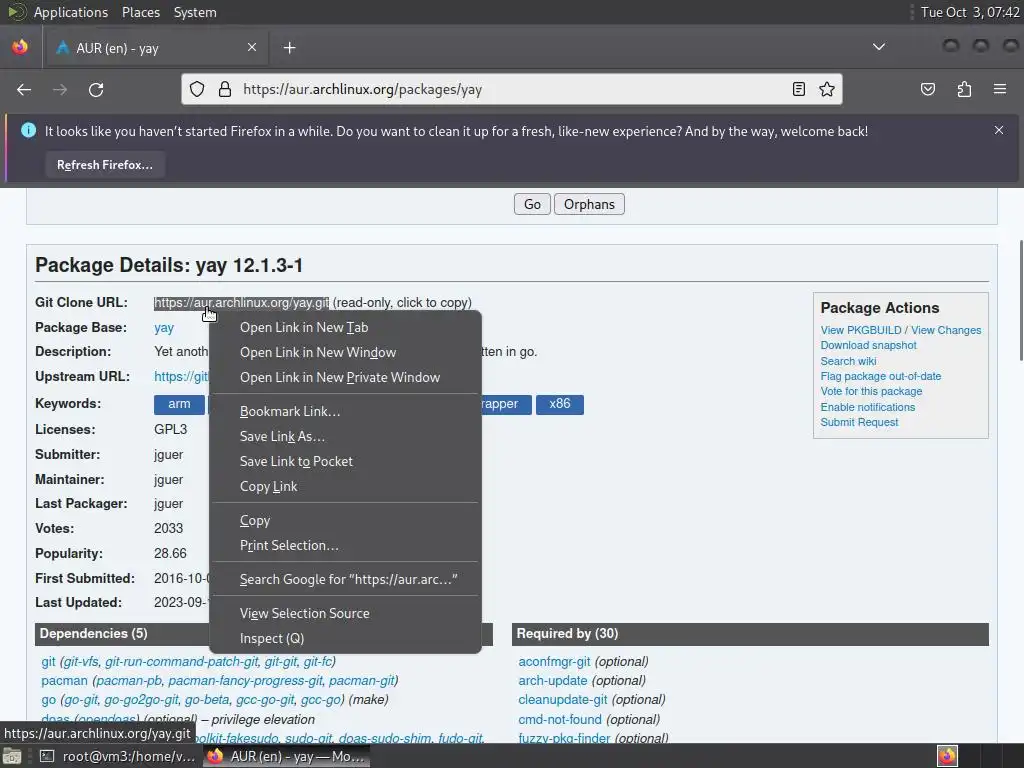Viewport: 1024px width, 768px height.
Task: Choose Open Link in New Private Window
Action: [x=345, y=377]
